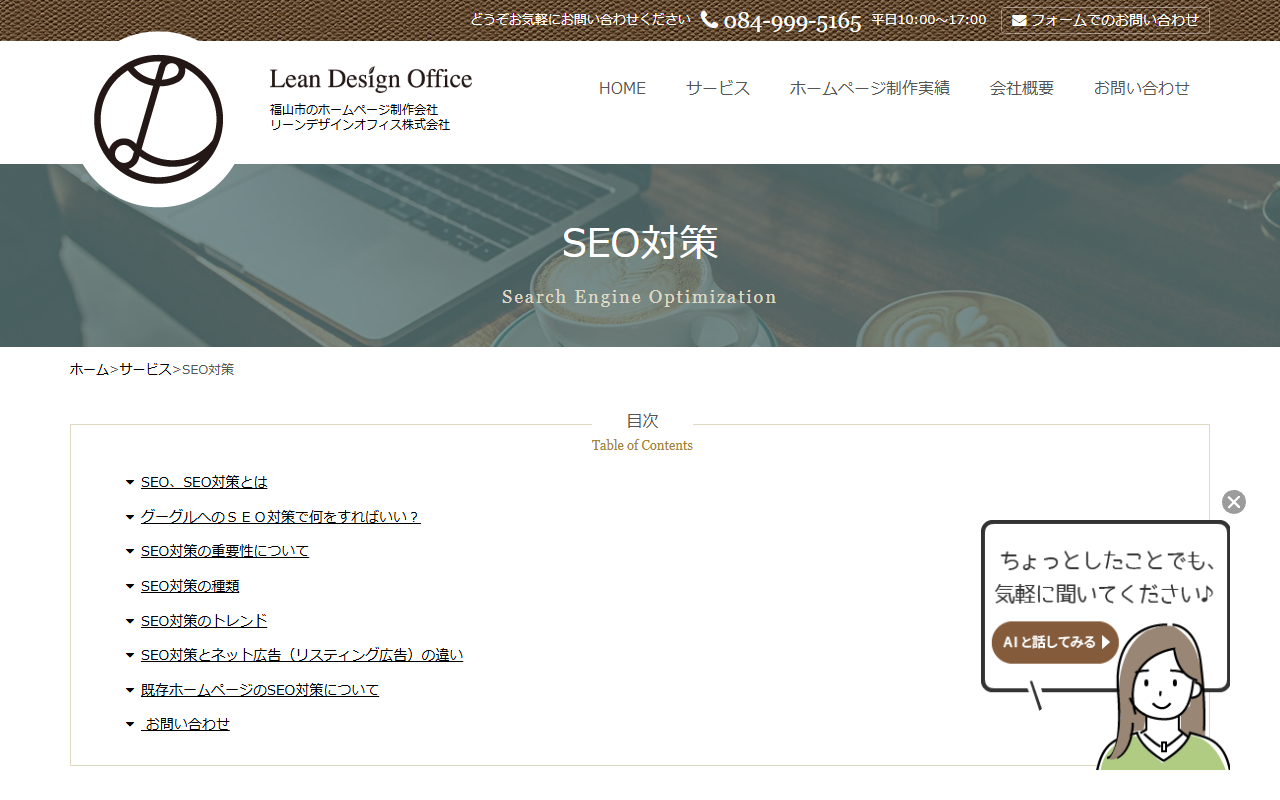This screenshot has height=800, width=1280.
Task: Open the HOME menu item
Action: pos(622,88)
